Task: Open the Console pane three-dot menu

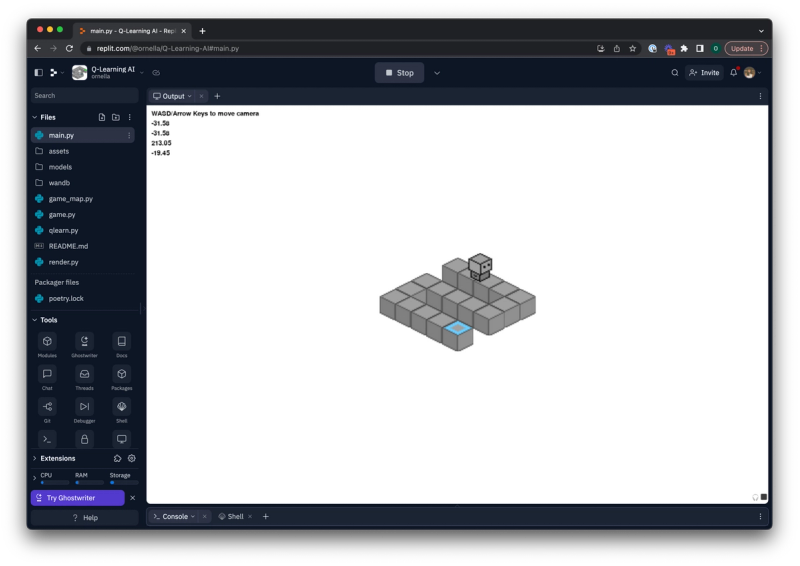Action: [760, 516]
